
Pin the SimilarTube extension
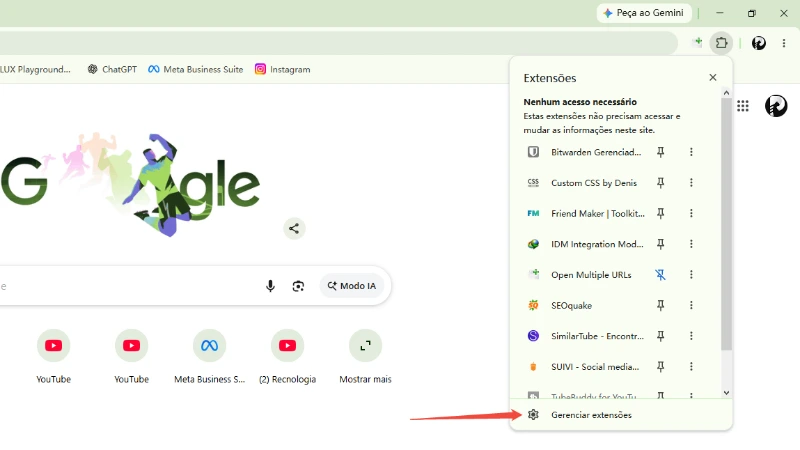pyautogui.click(x=661, y=336)
